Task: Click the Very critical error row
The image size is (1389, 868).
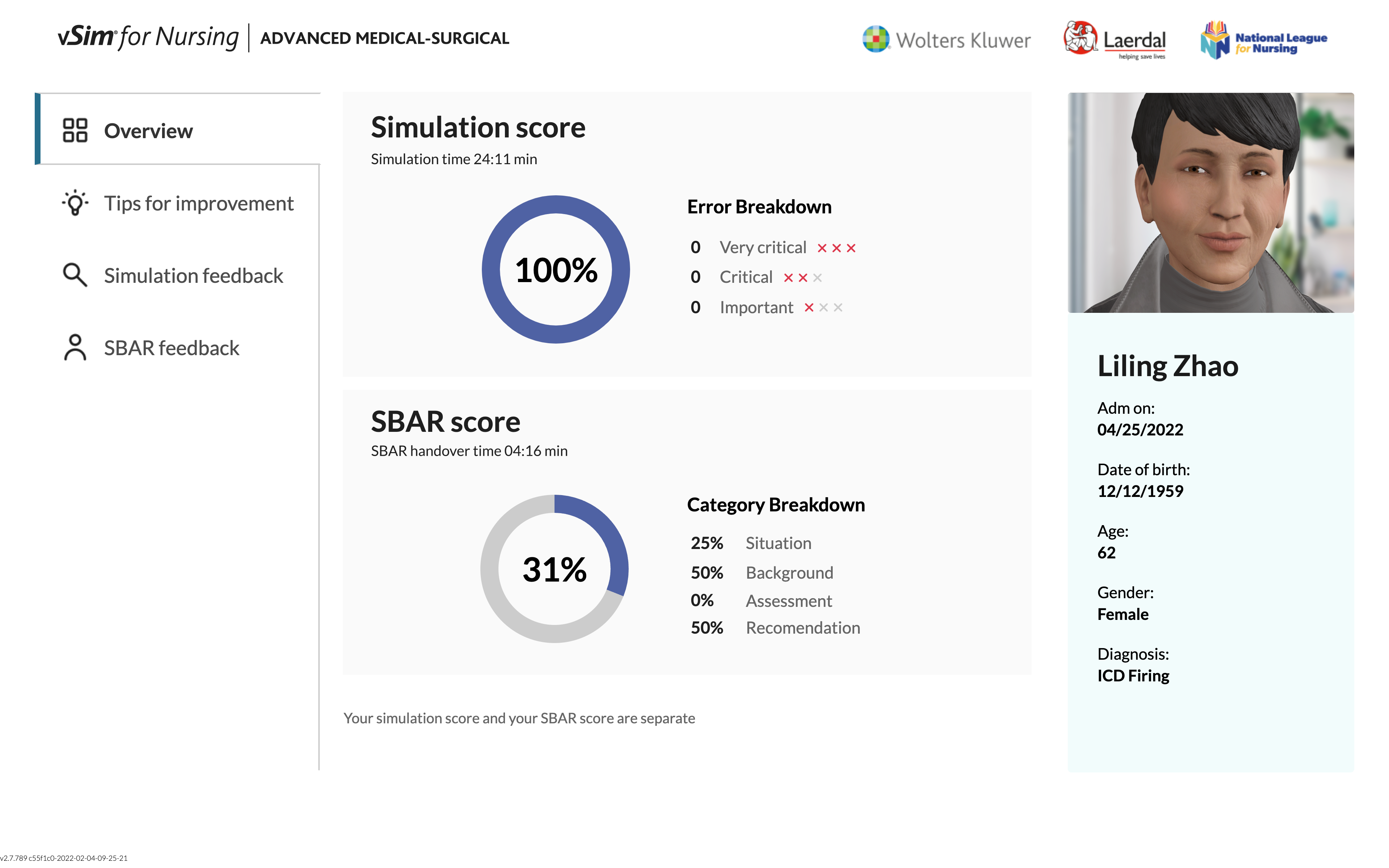Action: point(763,247)
